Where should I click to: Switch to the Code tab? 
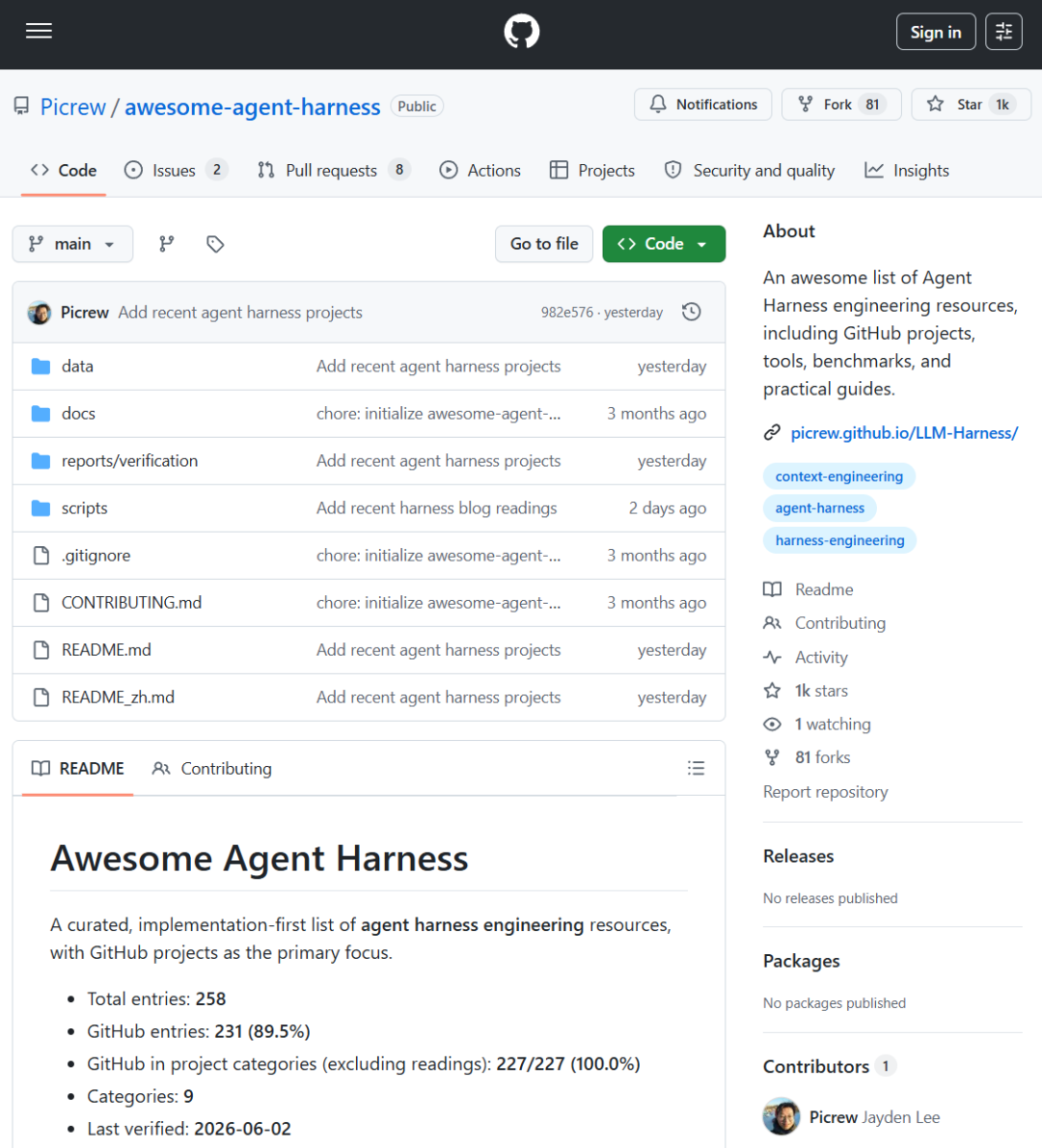[64, 171]
